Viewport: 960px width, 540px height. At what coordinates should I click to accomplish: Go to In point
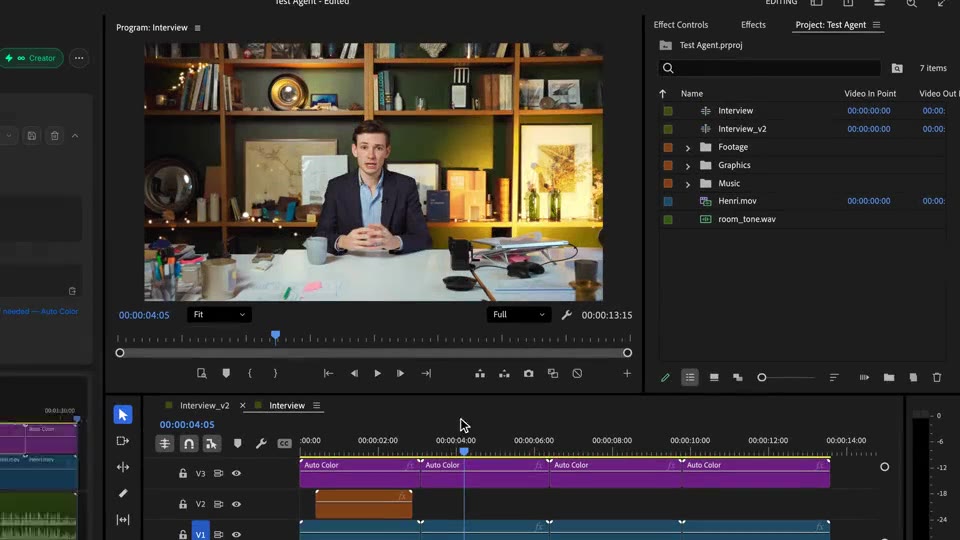(x=328, y=373)
